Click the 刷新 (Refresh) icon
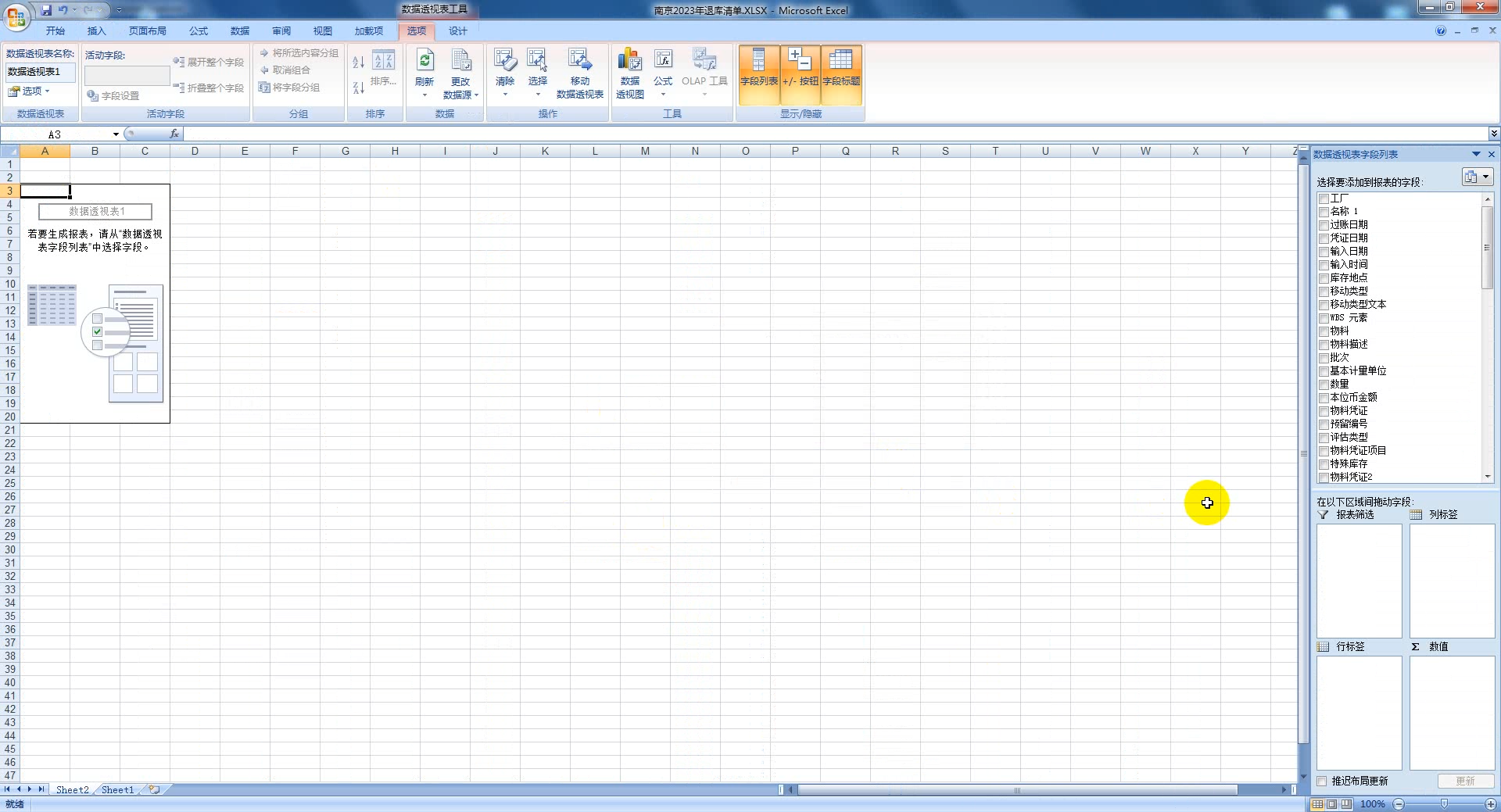Viewport: 1501px width, 812px height. coord(425,61)
